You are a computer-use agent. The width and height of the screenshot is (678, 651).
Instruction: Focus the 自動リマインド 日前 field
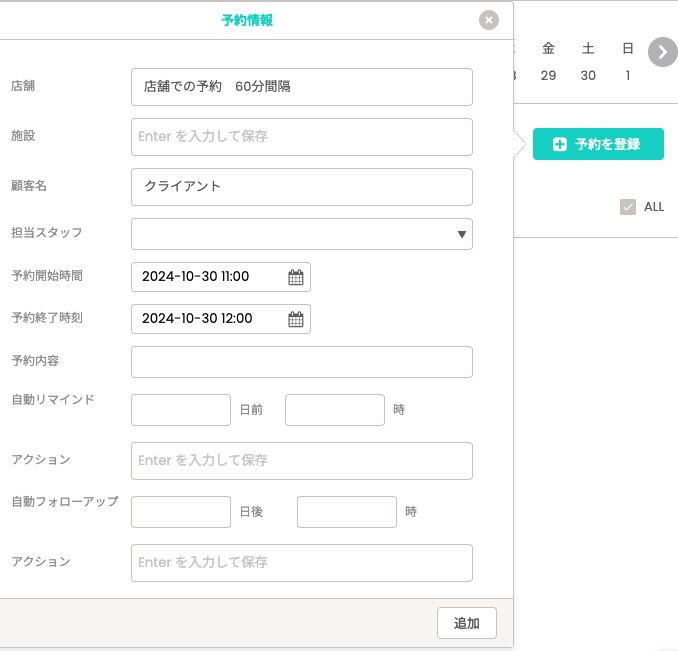(x=181, y=410)
